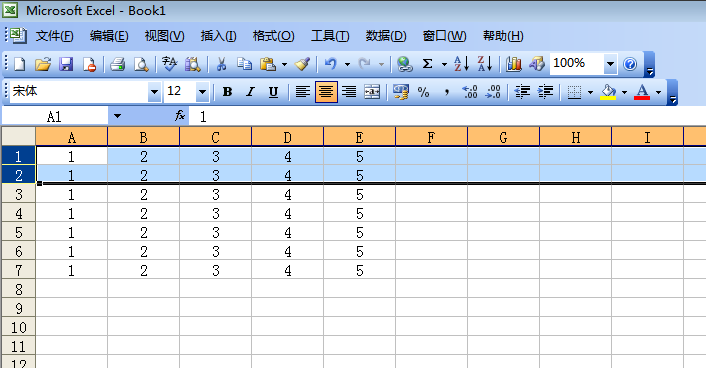The height and width of the screenshot is (368, 706).
Task: Open the zoom percentage dropdown
Action: [610, 64]
